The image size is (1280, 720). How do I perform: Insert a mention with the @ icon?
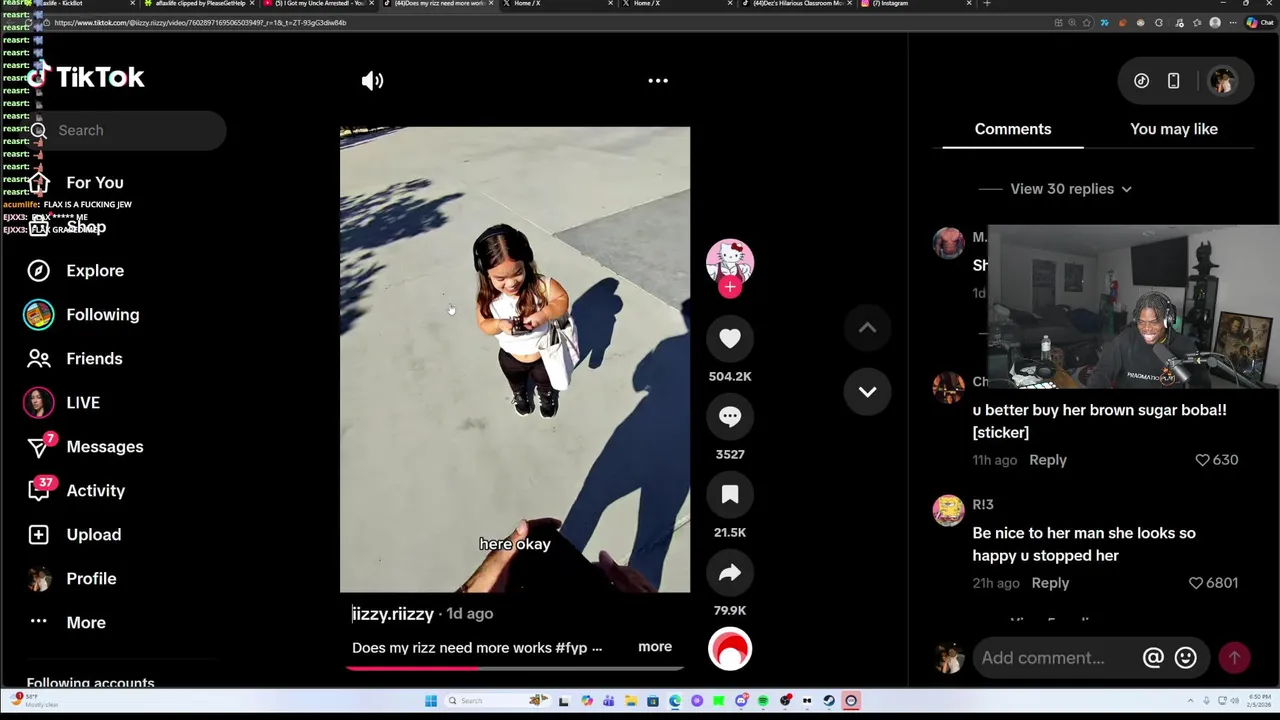tap(1153, 658)
